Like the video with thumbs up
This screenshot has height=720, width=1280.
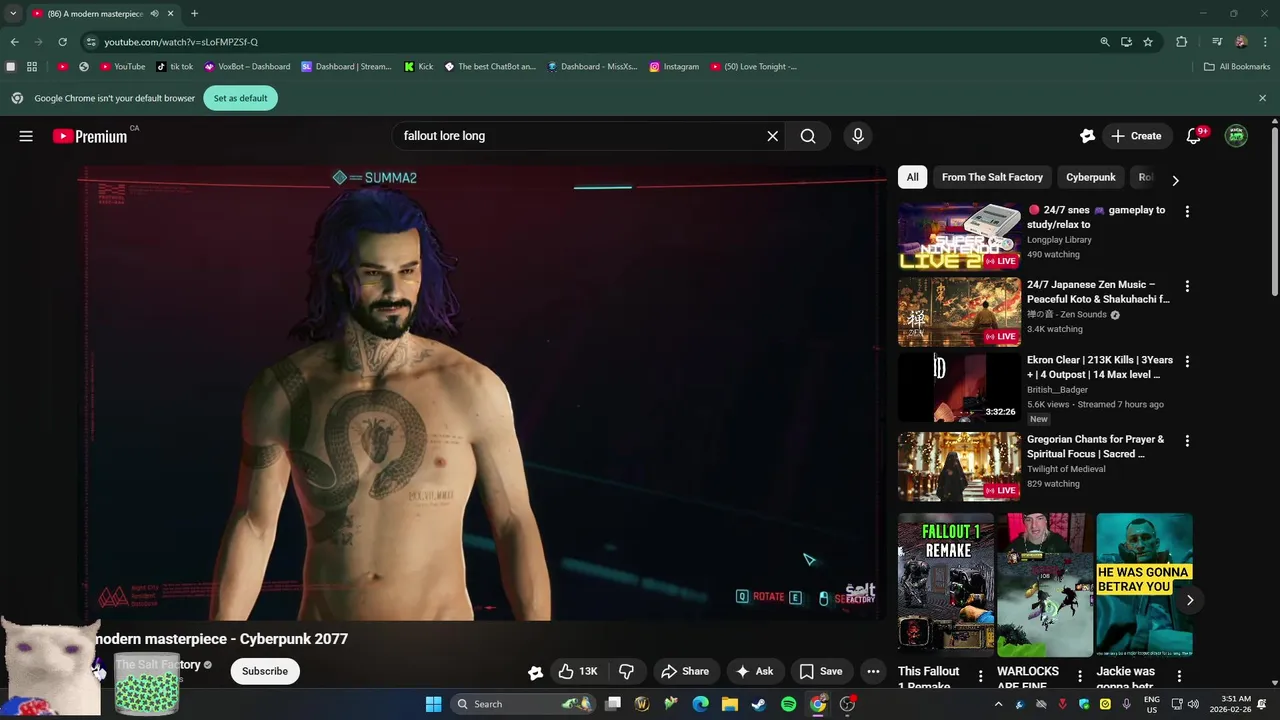[577, 671]
